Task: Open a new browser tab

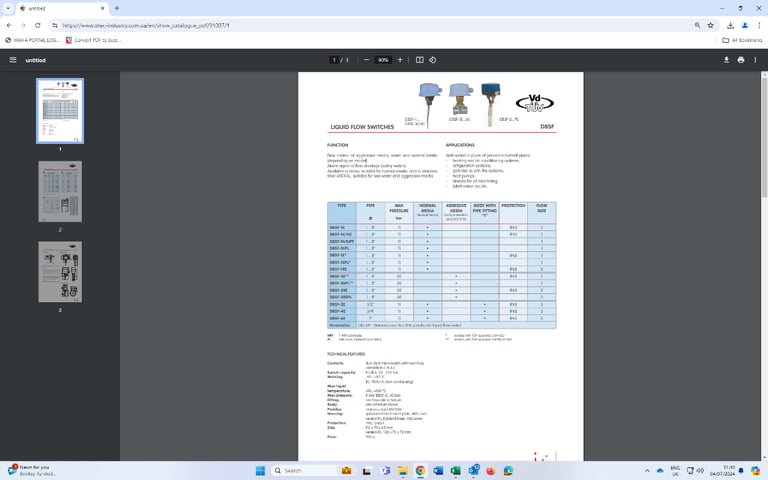Action: pos(117,8)
